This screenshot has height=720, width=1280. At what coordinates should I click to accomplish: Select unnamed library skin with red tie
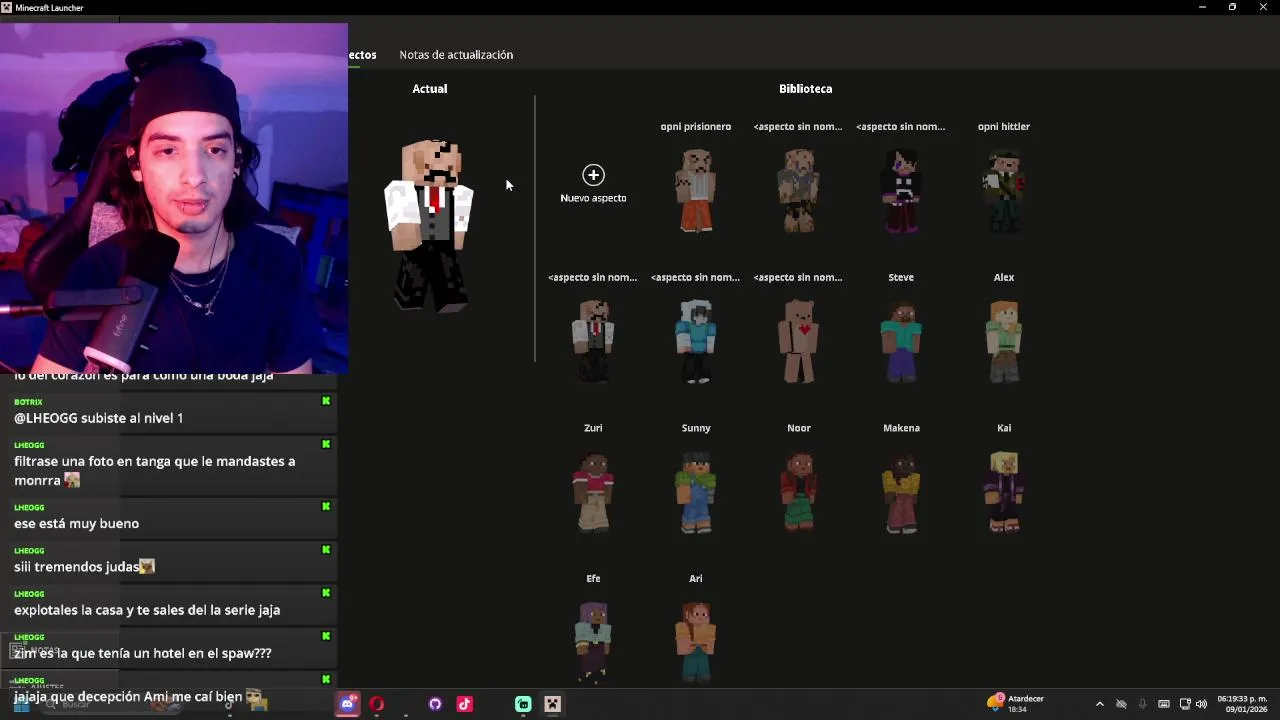(593, 341)
